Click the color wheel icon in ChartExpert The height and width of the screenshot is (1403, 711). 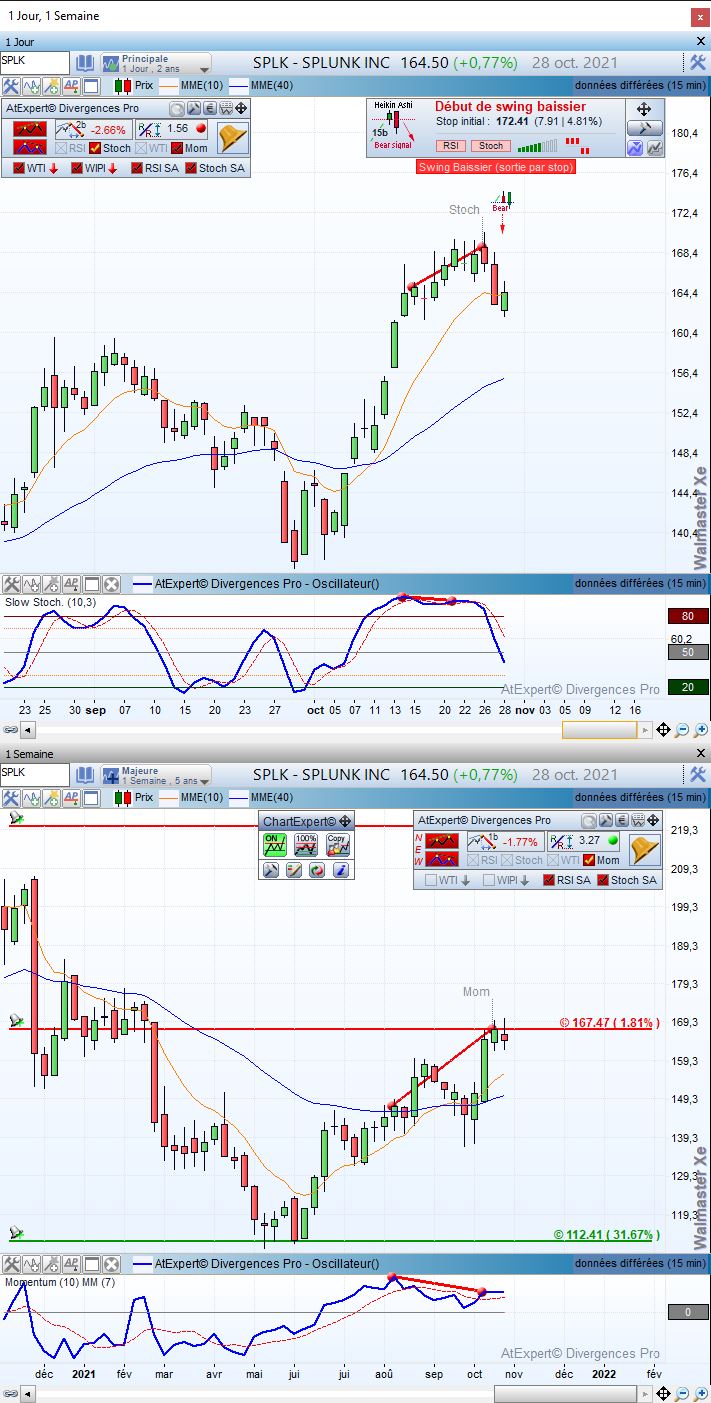(x=316, y=870)
